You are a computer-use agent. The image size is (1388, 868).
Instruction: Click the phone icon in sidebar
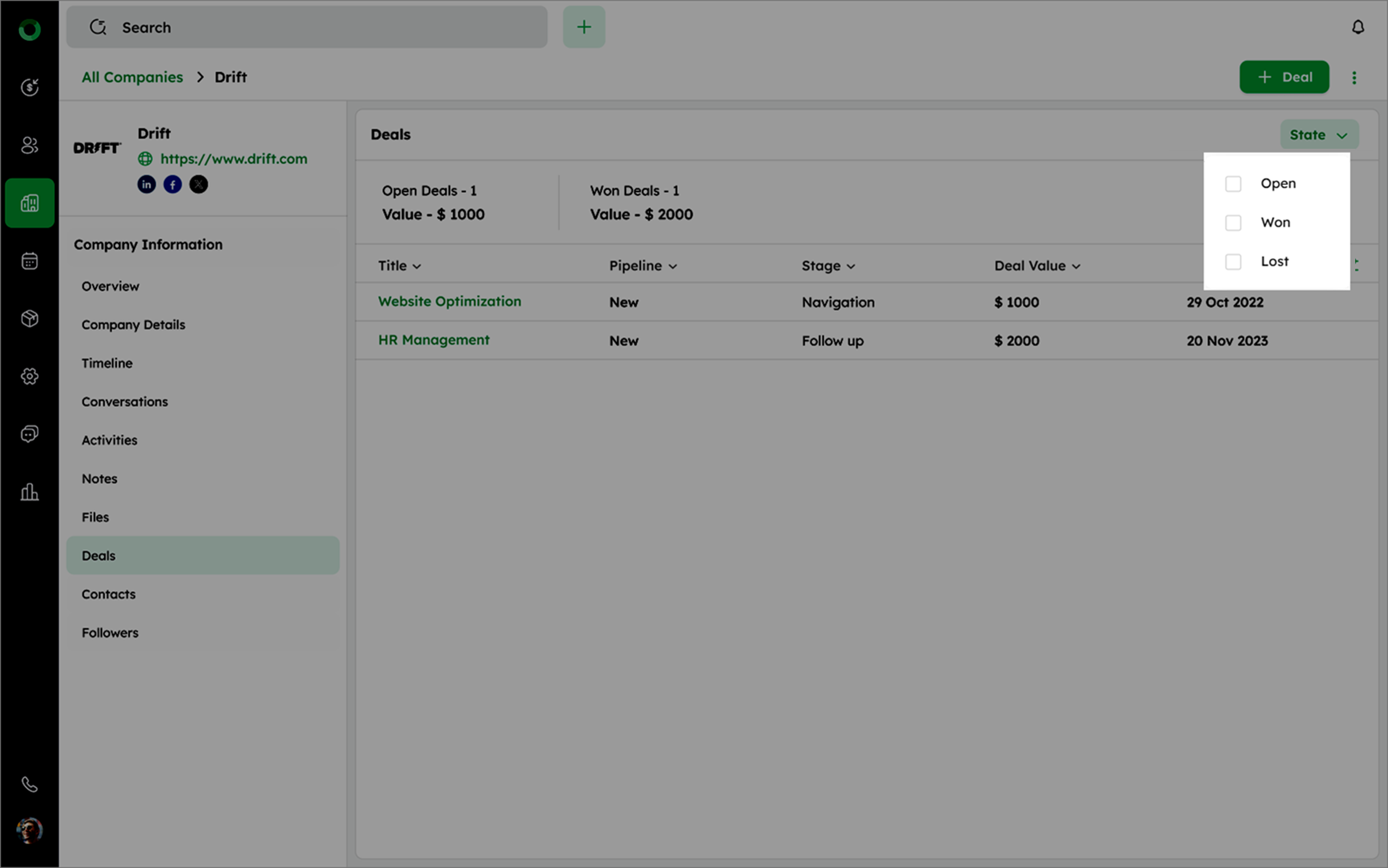[x=29, y=784]
